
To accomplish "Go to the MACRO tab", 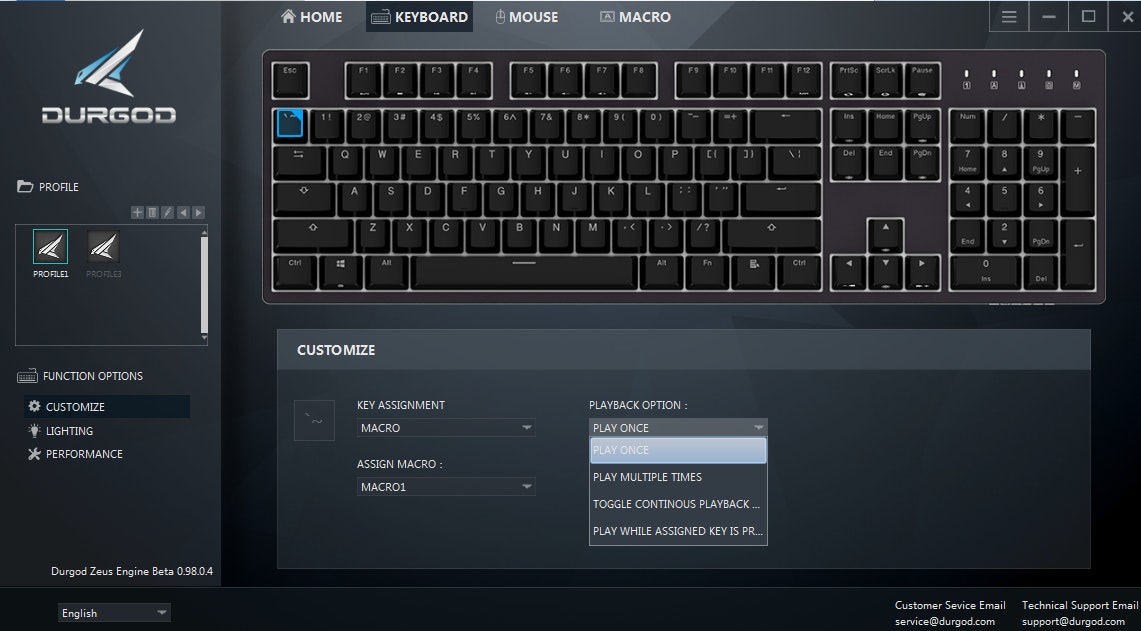I will [x=635, y=17].
